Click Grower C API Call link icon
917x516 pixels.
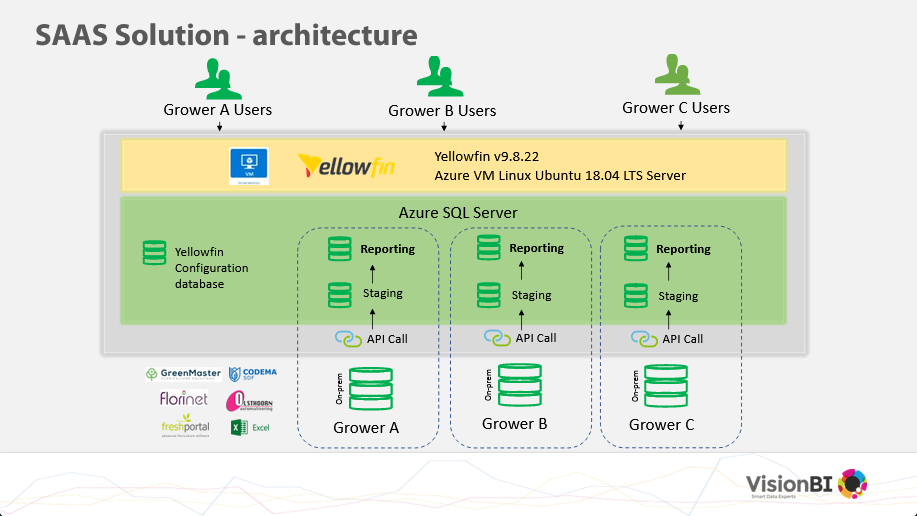(644, 339)
